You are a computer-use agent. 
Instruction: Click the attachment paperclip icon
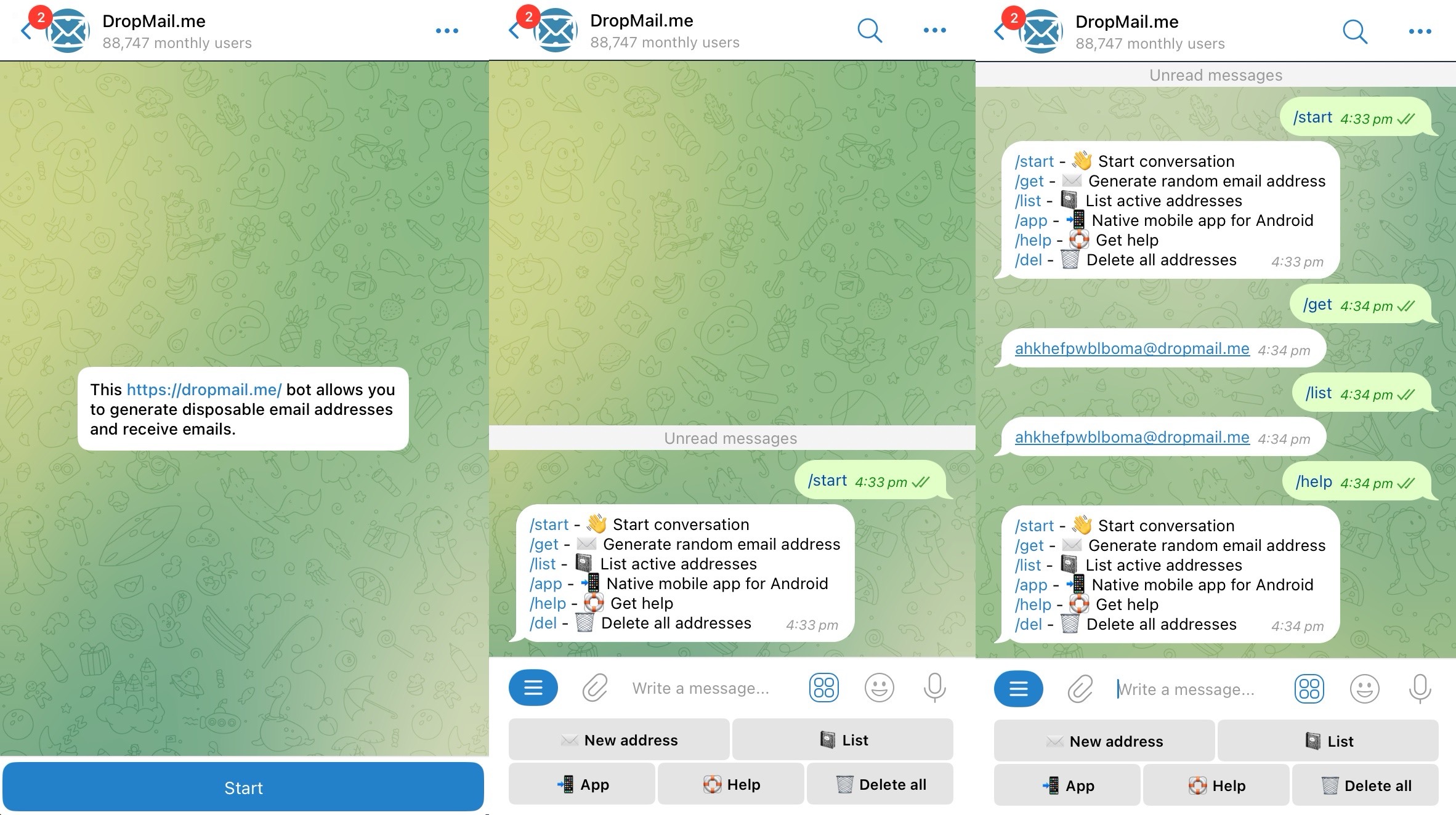591,689
